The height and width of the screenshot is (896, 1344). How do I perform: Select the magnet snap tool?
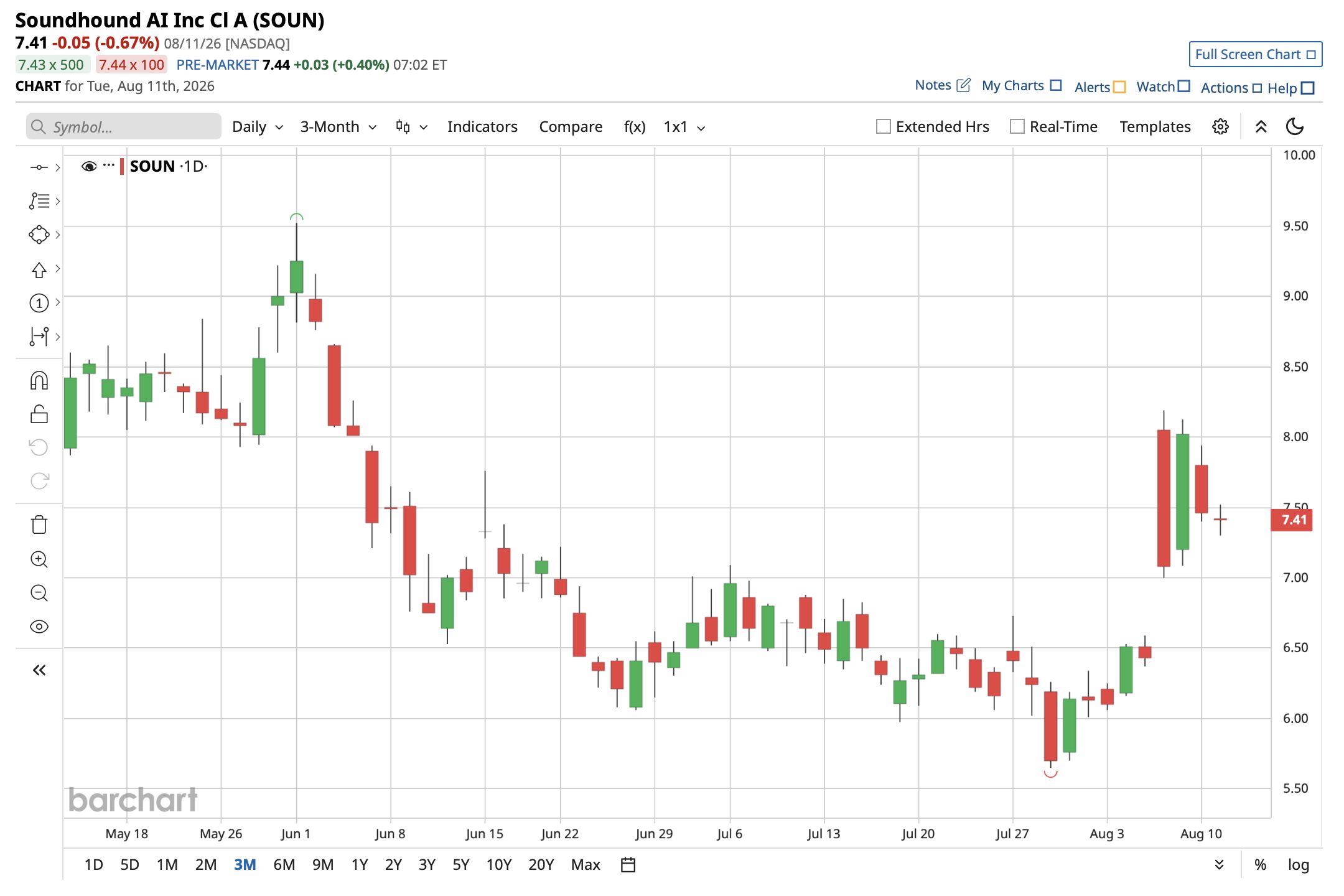coord(39,380)
